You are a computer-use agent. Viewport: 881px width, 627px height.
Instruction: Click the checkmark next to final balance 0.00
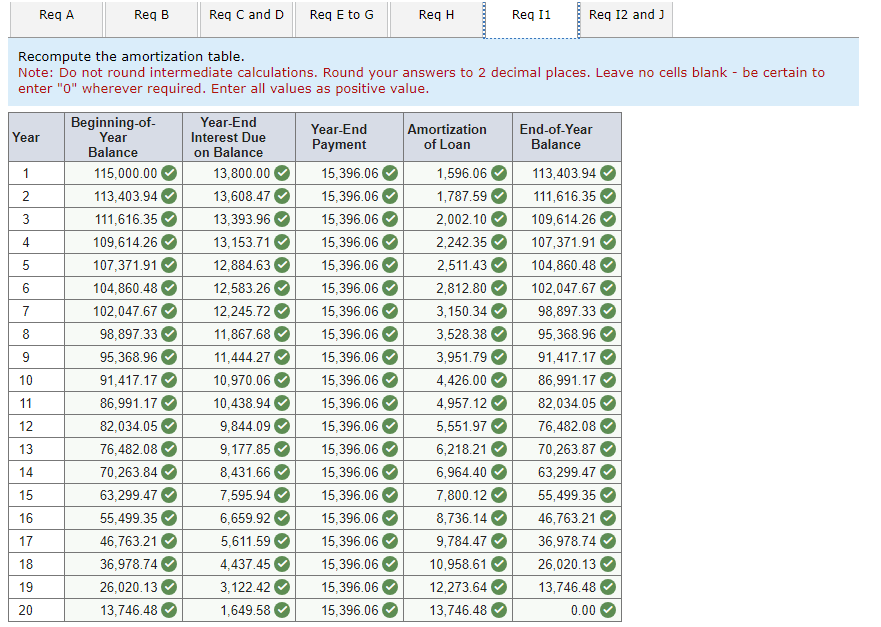point(608,609)
